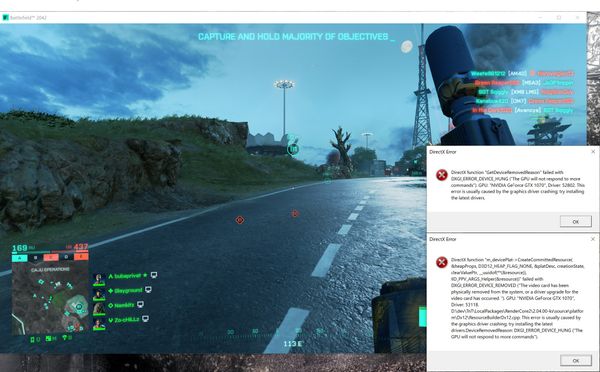Click the Capture and Hold Majority of Objectives text
The height and width of the screenshot is (372, 600).
[x=293, y=37]
